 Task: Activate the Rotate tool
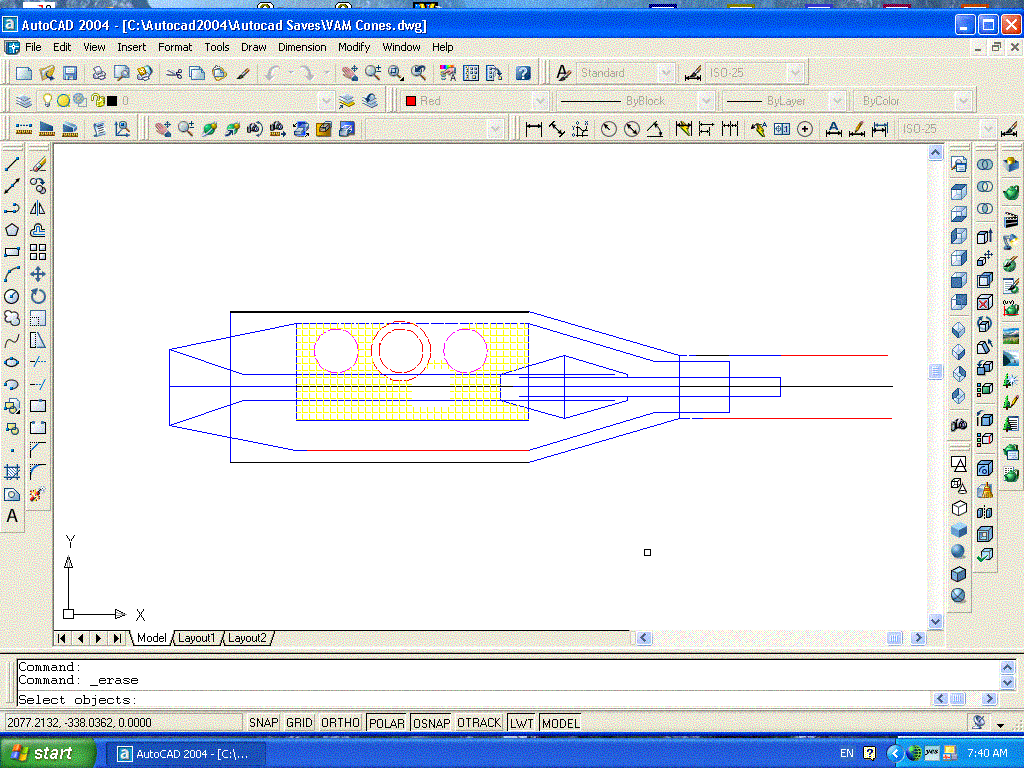(38, 297)
